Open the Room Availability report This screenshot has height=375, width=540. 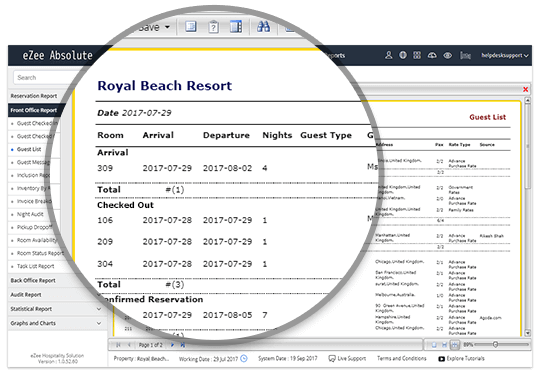pyautogui.click(x=37, y=240)
